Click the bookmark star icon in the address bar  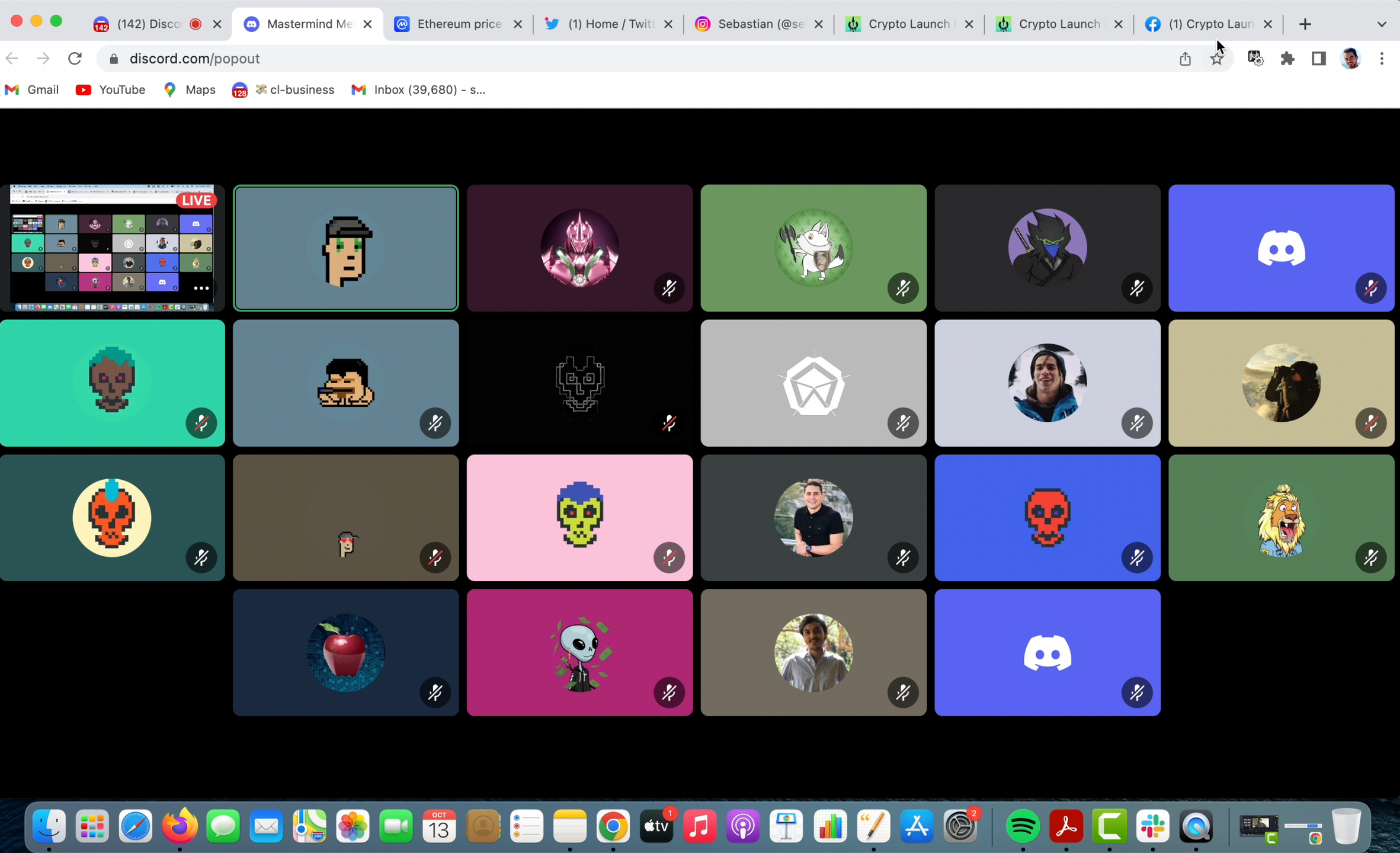coord(1216,59)
